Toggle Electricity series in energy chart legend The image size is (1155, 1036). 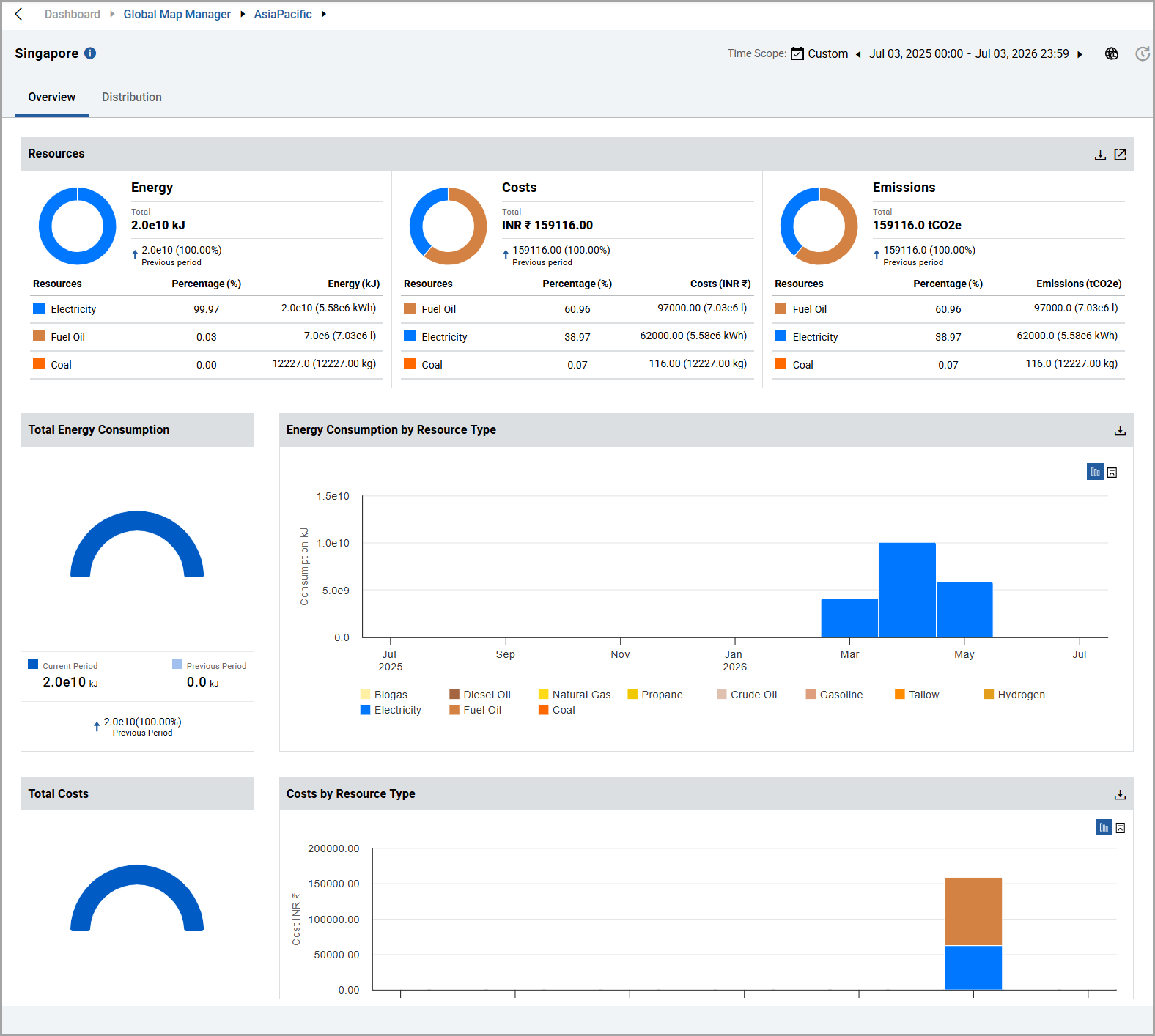(391, 710)
